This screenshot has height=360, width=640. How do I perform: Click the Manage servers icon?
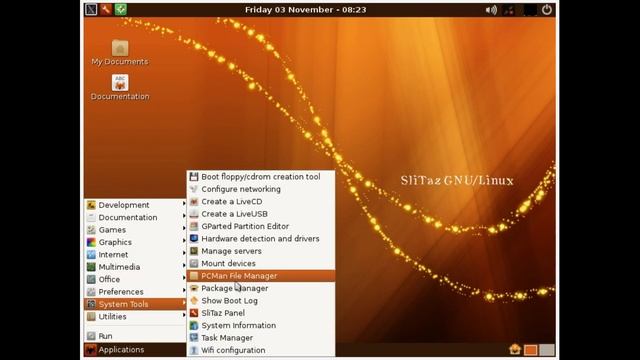click(194, 251)
